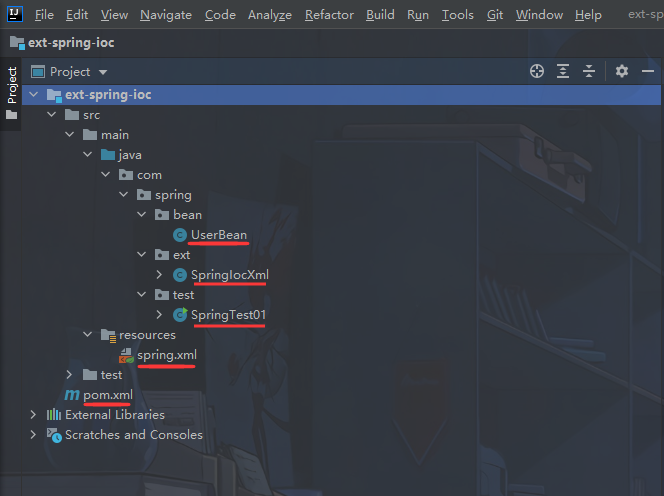Click the Expand All icon in Project toolbar

pyautogui.click(x=563, y=71)
